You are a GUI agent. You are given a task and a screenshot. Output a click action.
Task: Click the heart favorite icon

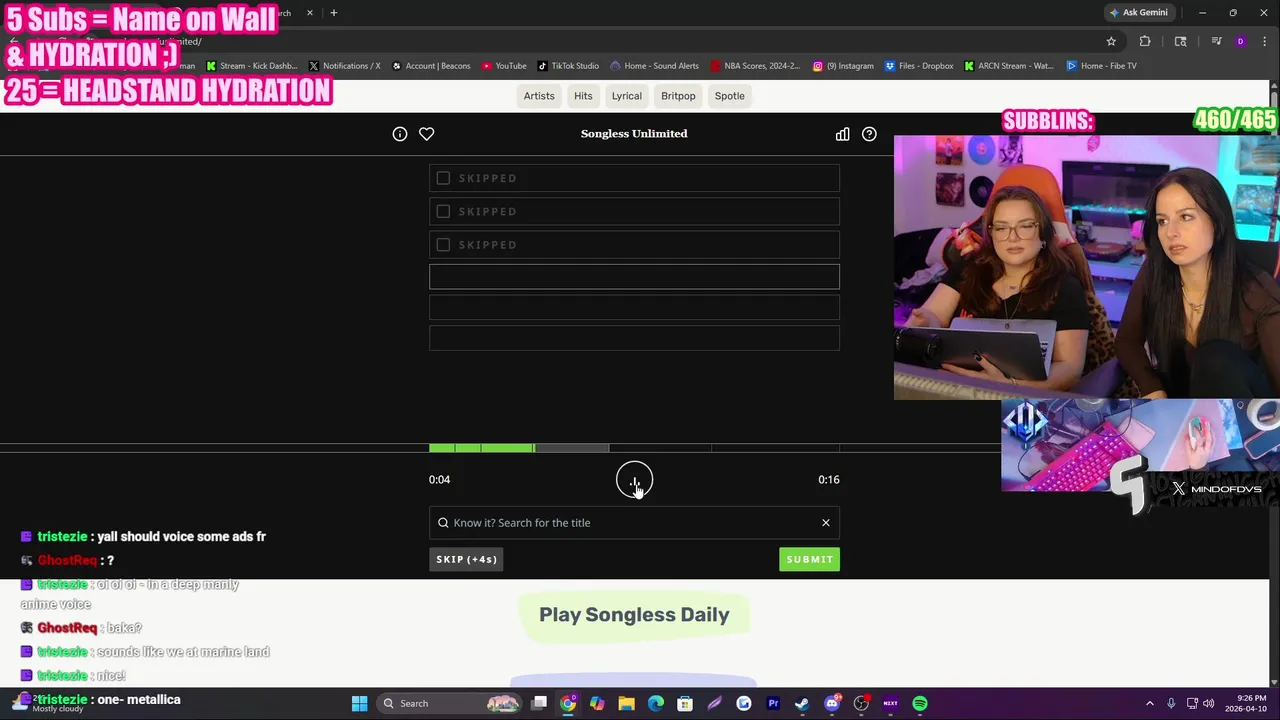(426, 134)
